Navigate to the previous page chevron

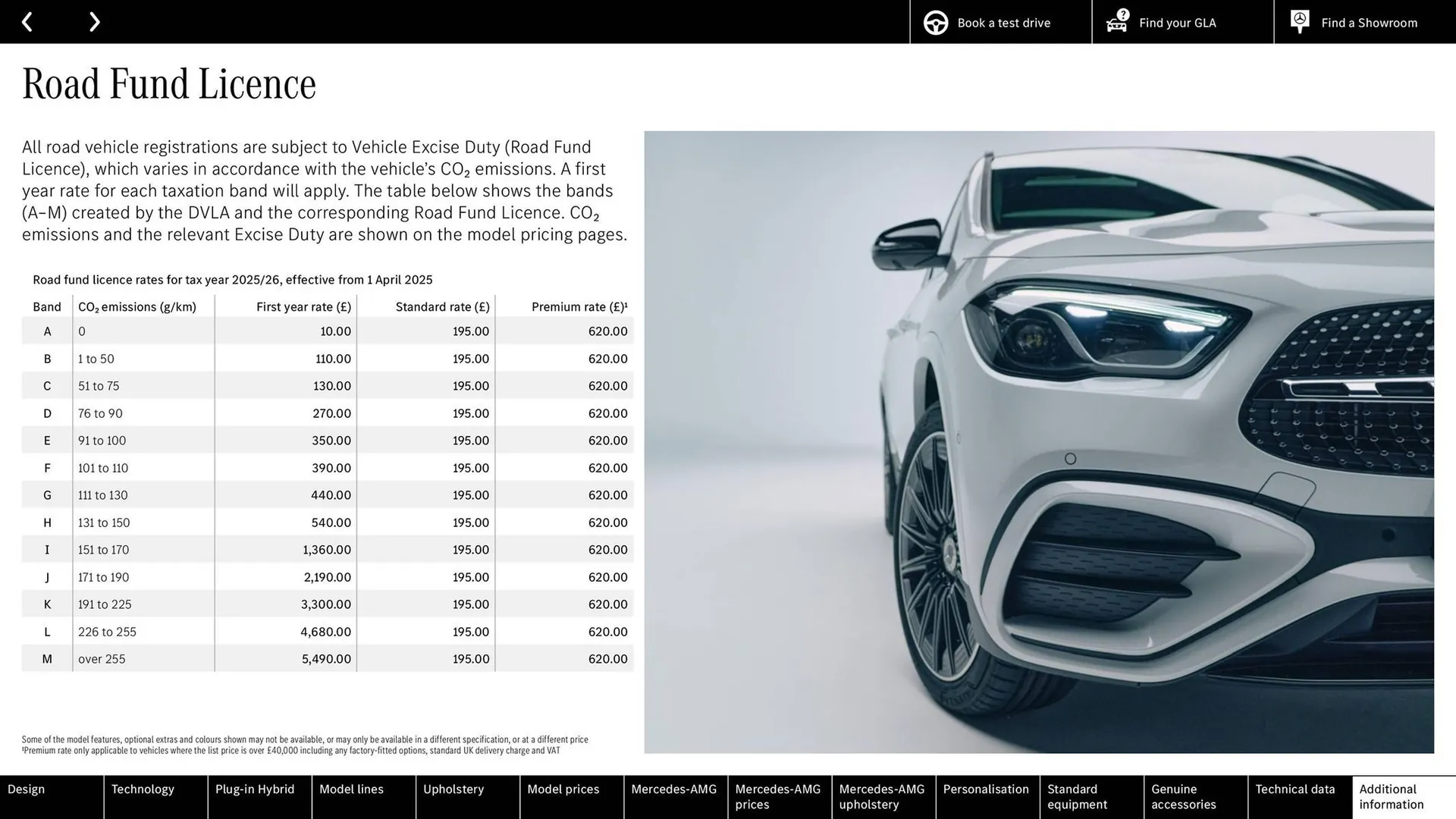[x=28, y=21]
